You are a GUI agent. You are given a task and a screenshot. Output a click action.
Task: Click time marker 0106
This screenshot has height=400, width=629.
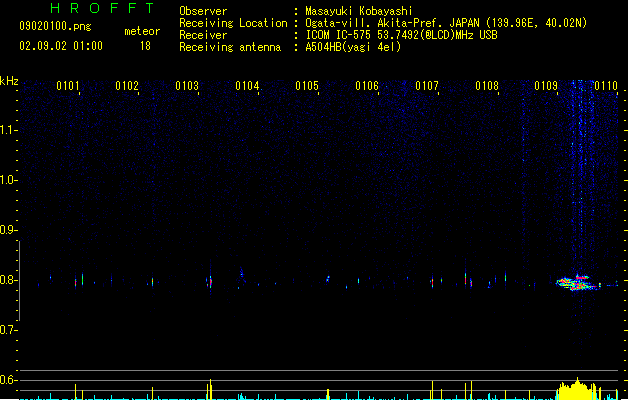pyautogui.click(x=367, y=86)
